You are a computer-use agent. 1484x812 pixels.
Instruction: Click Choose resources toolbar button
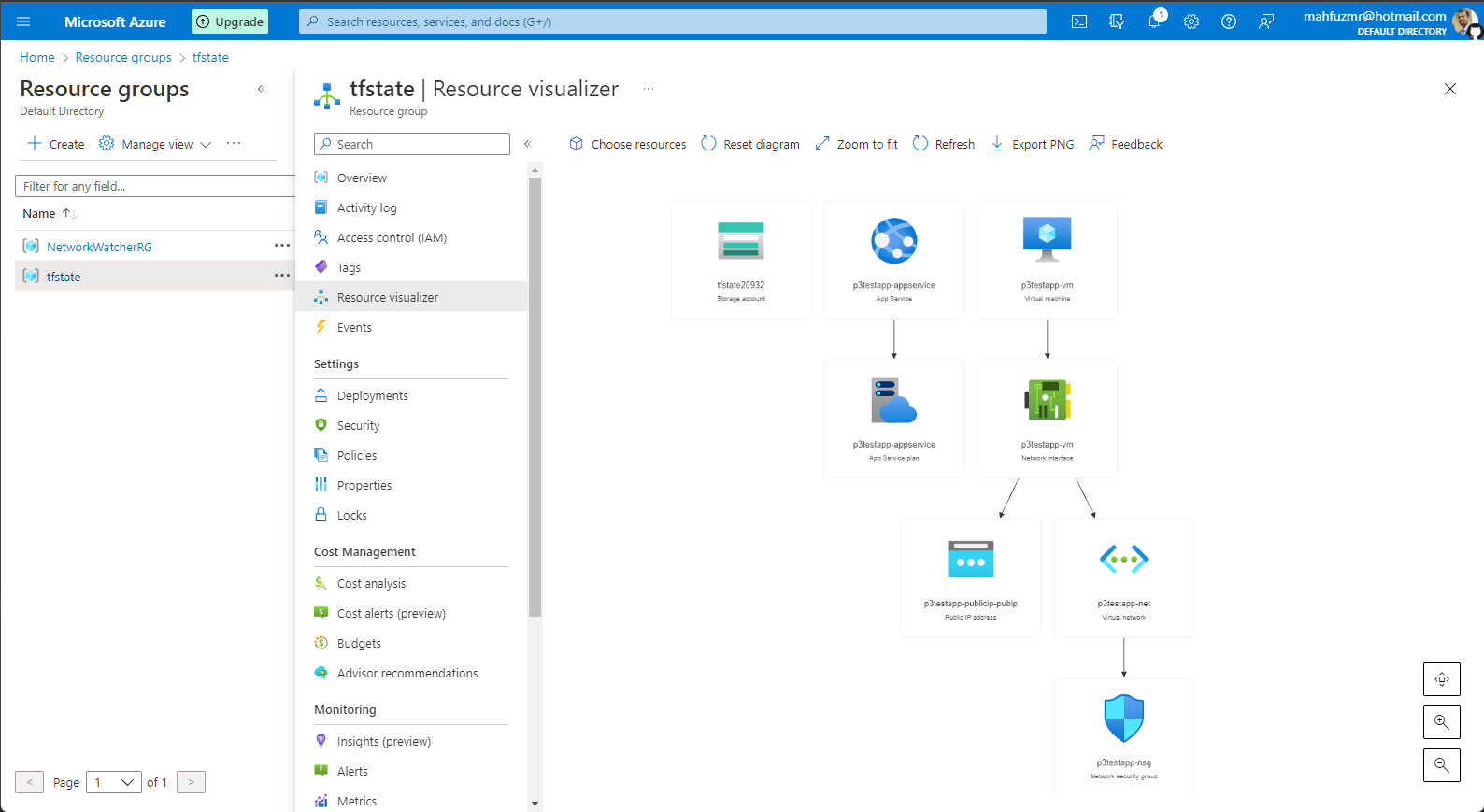click(x=628, y=144)
